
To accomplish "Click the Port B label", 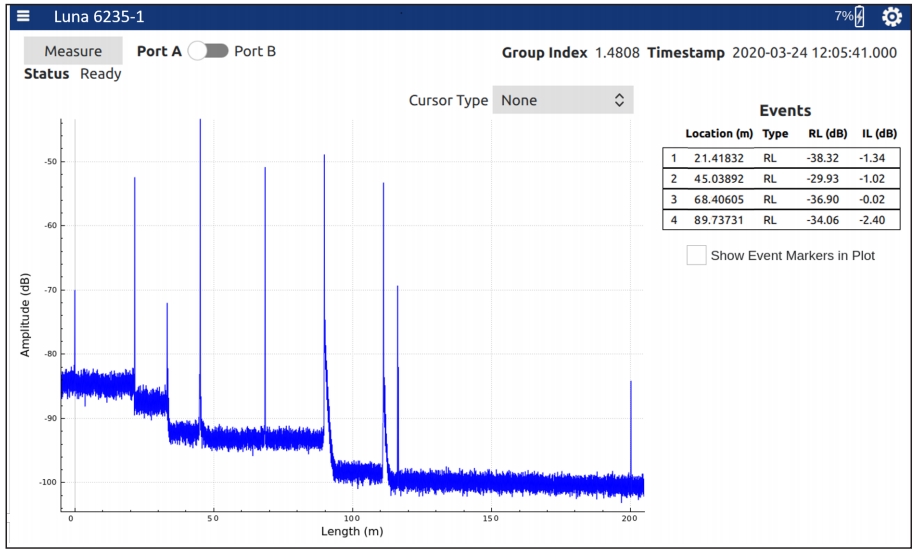I will (255, 51).
